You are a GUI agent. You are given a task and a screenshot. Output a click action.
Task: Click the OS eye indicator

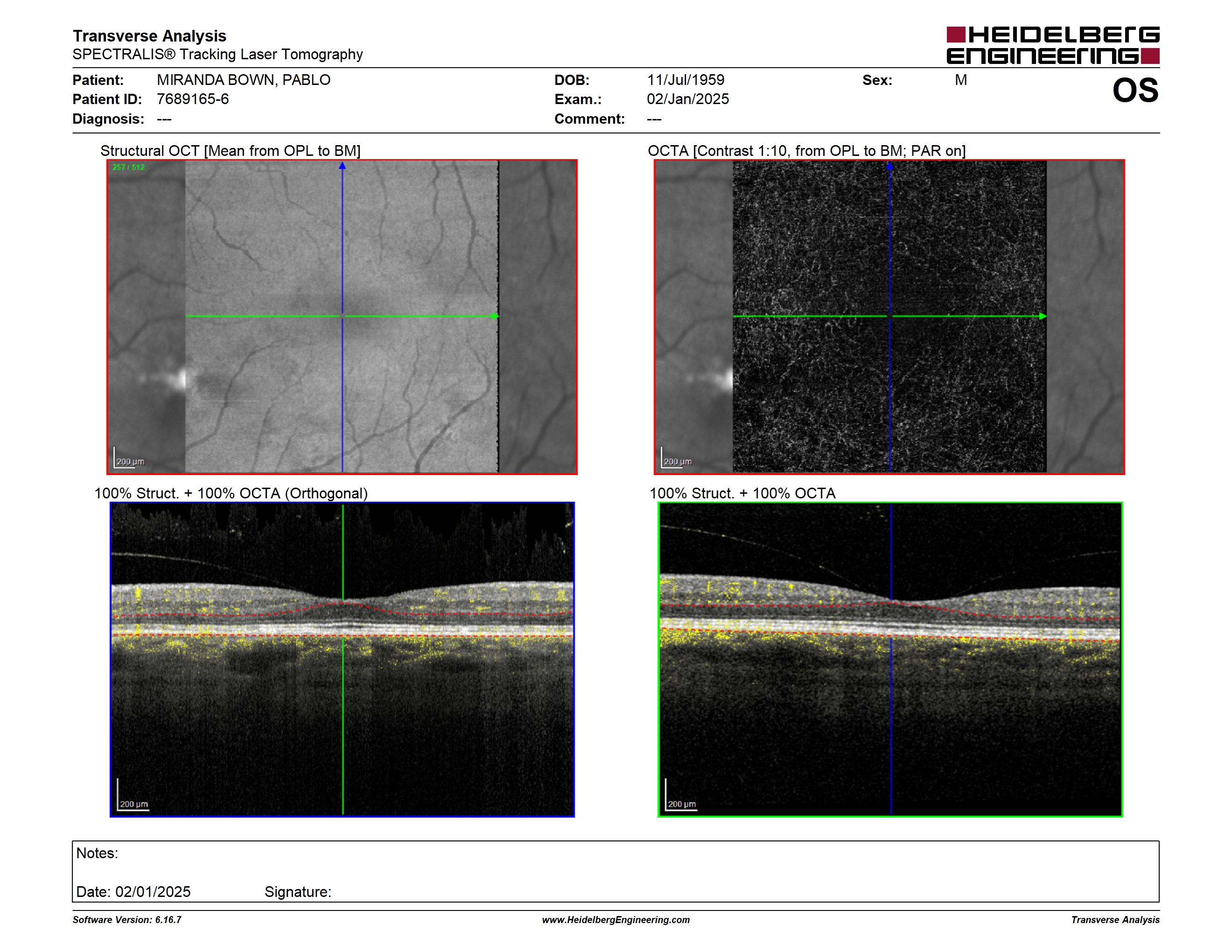(1135, 90)
